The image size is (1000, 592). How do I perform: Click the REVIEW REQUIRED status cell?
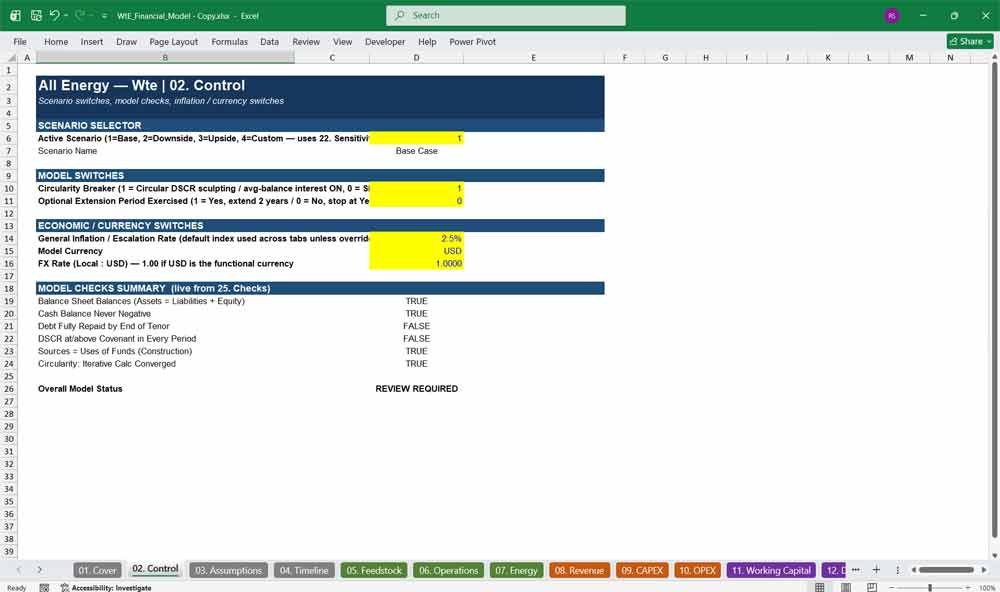coord(416,388)
